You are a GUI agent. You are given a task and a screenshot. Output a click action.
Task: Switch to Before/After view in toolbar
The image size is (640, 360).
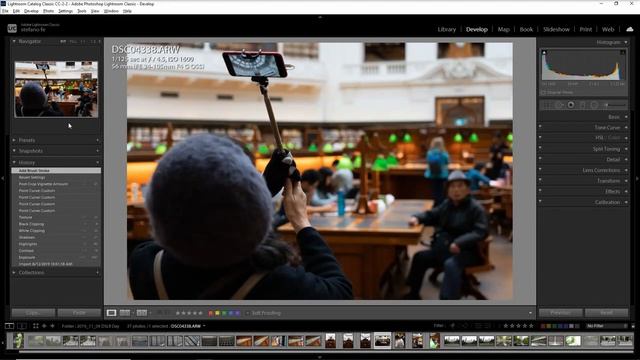[x=142, y=313]
